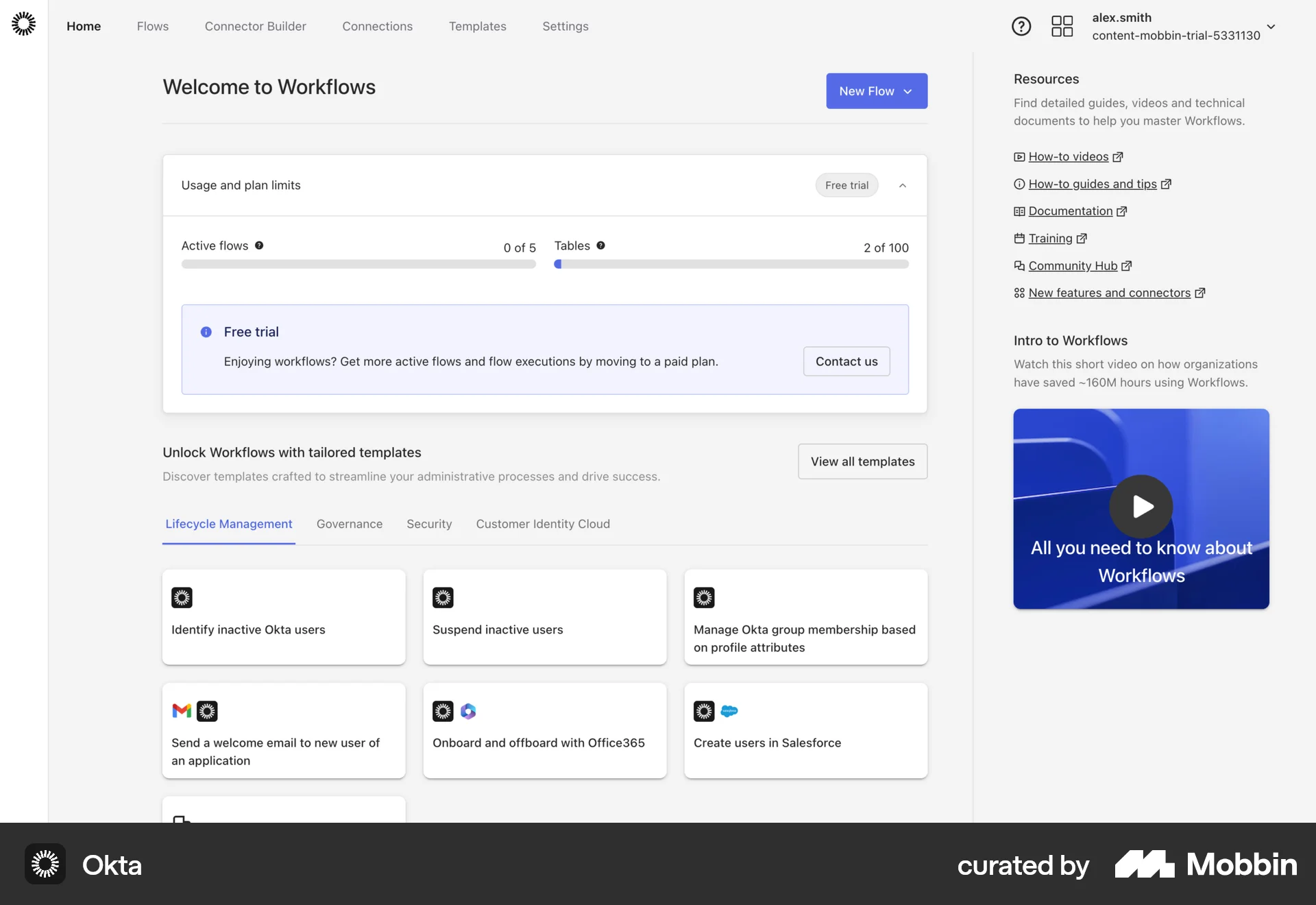The height and width of the screenshot is (905, 1316).
Task: Click the Salesforce icon on user creation template
Action: click(x=729, y=711)
